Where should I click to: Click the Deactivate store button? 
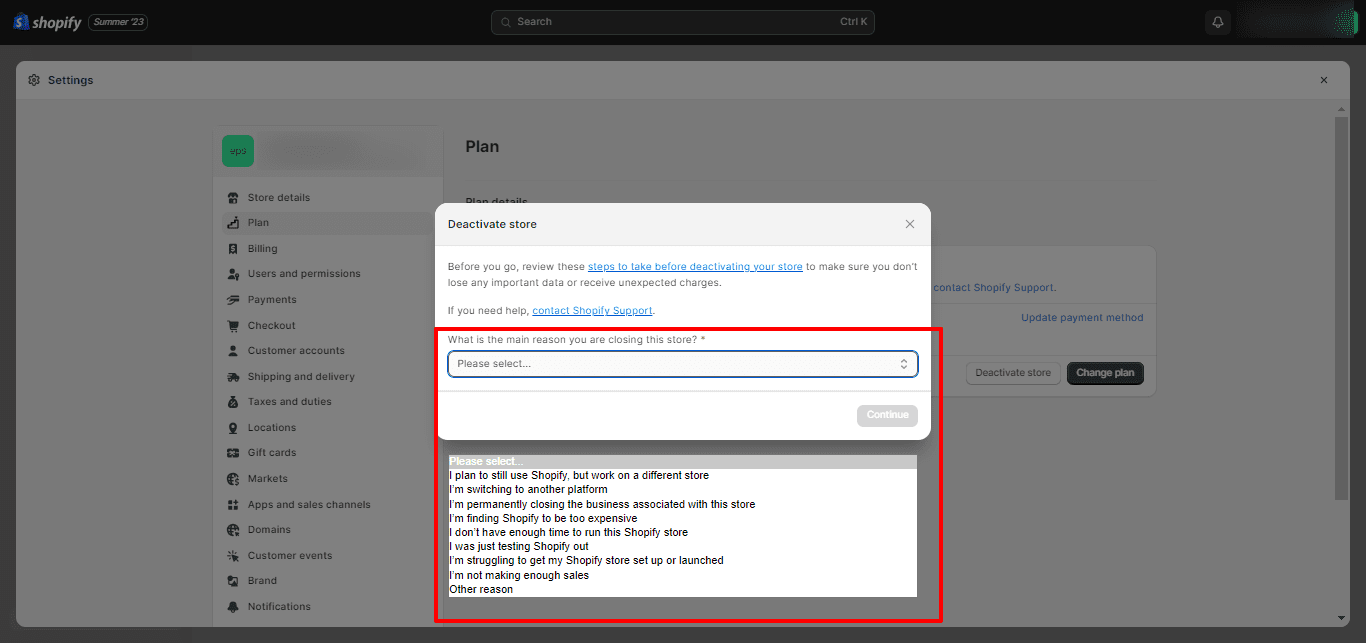1012,373
